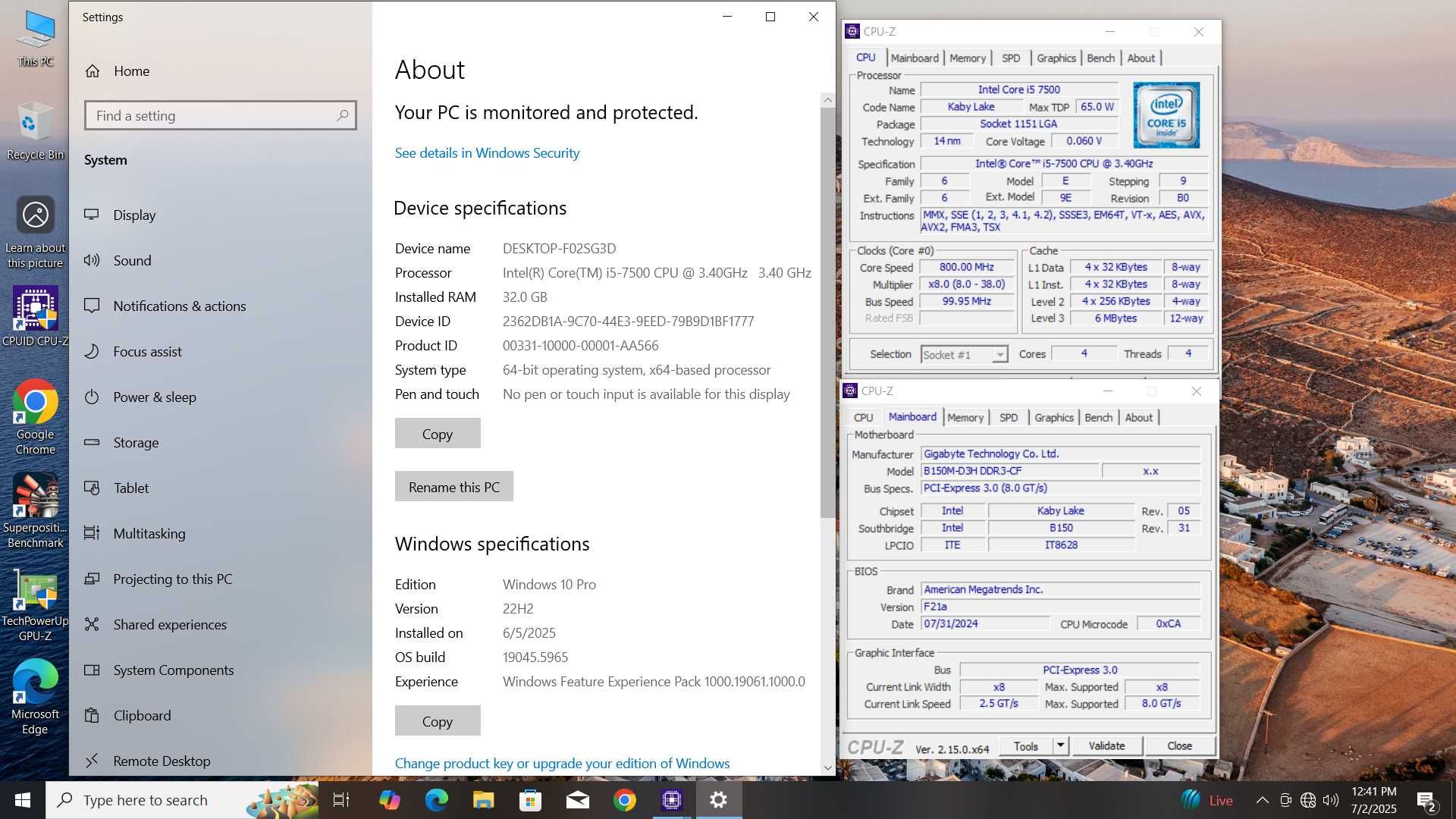Image resolution: width=1456 pixels, height=819 pixels.
Task: Click the Validate button in CPU-Z
Action: 1106,746
